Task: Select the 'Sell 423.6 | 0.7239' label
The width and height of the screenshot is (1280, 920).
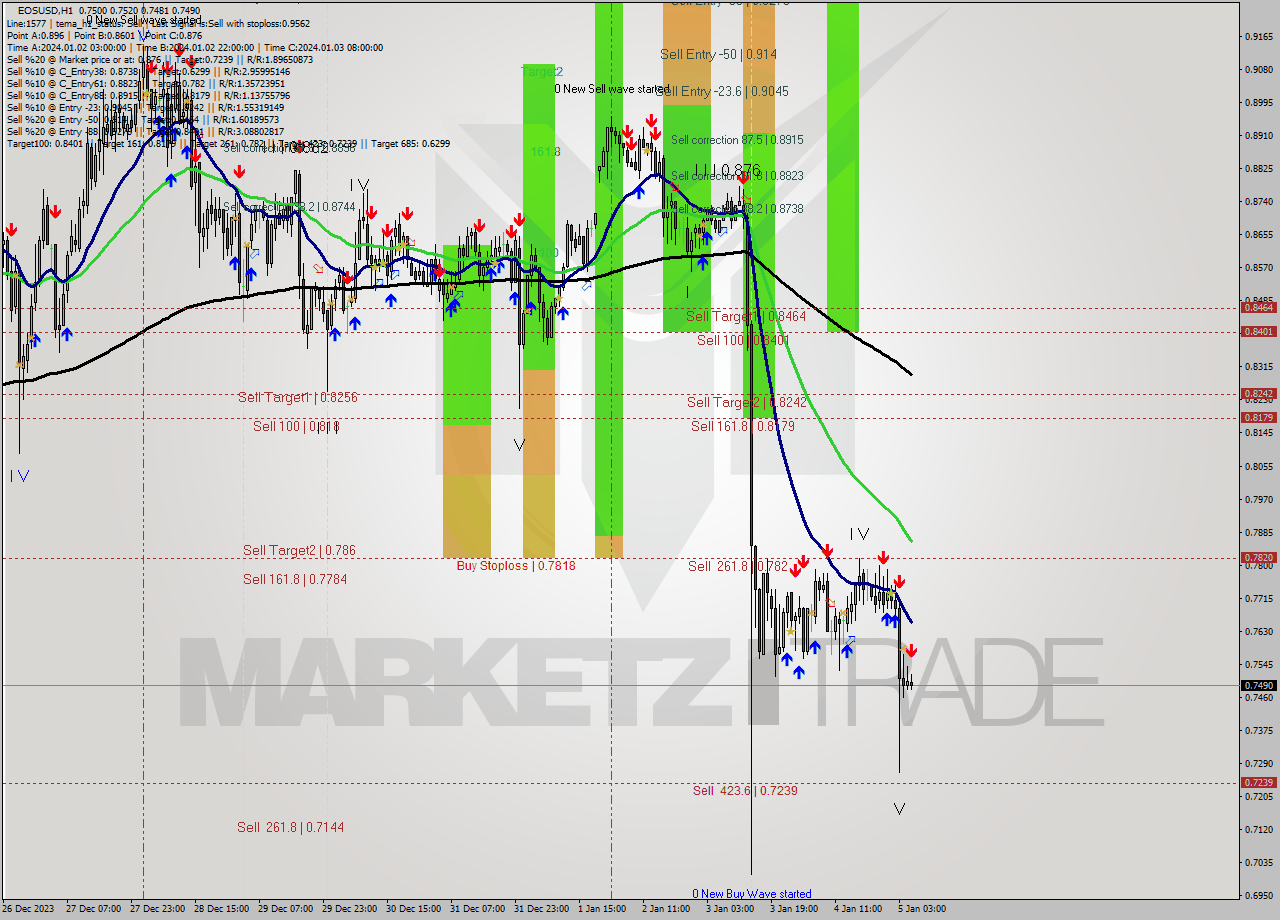Action: 745,790
